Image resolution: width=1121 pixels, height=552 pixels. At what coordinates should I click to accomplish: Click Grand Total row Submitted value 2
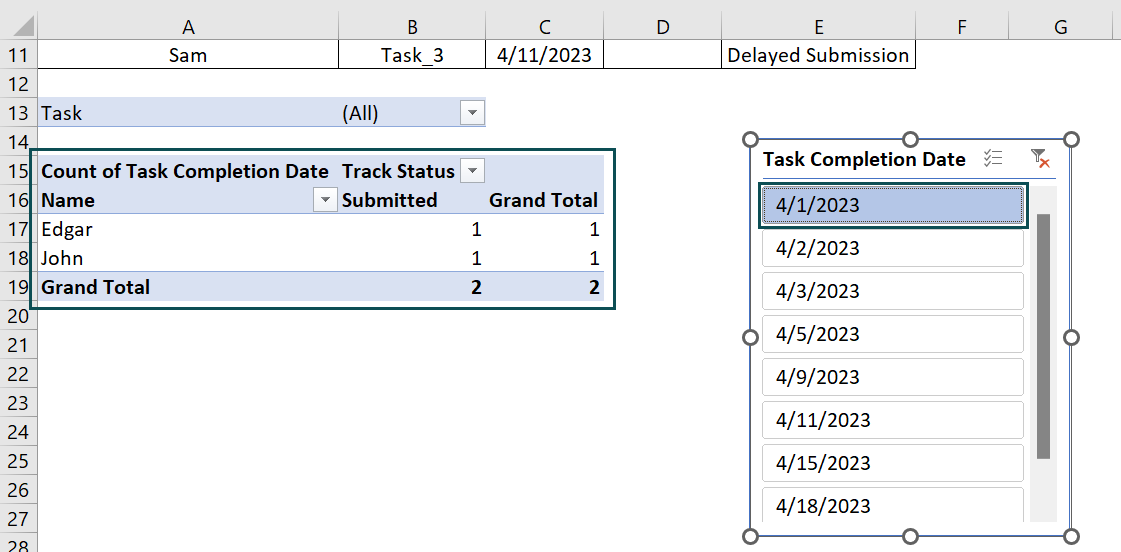pyautogui.click(x=412, y=287)
